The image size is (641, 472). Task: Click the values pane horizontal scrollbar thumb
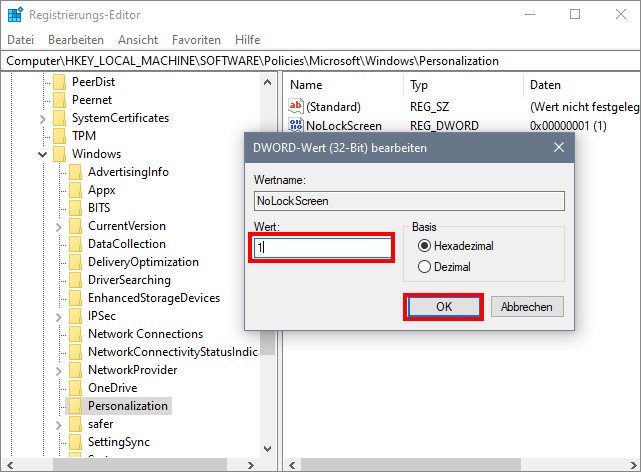pos(411,465)
